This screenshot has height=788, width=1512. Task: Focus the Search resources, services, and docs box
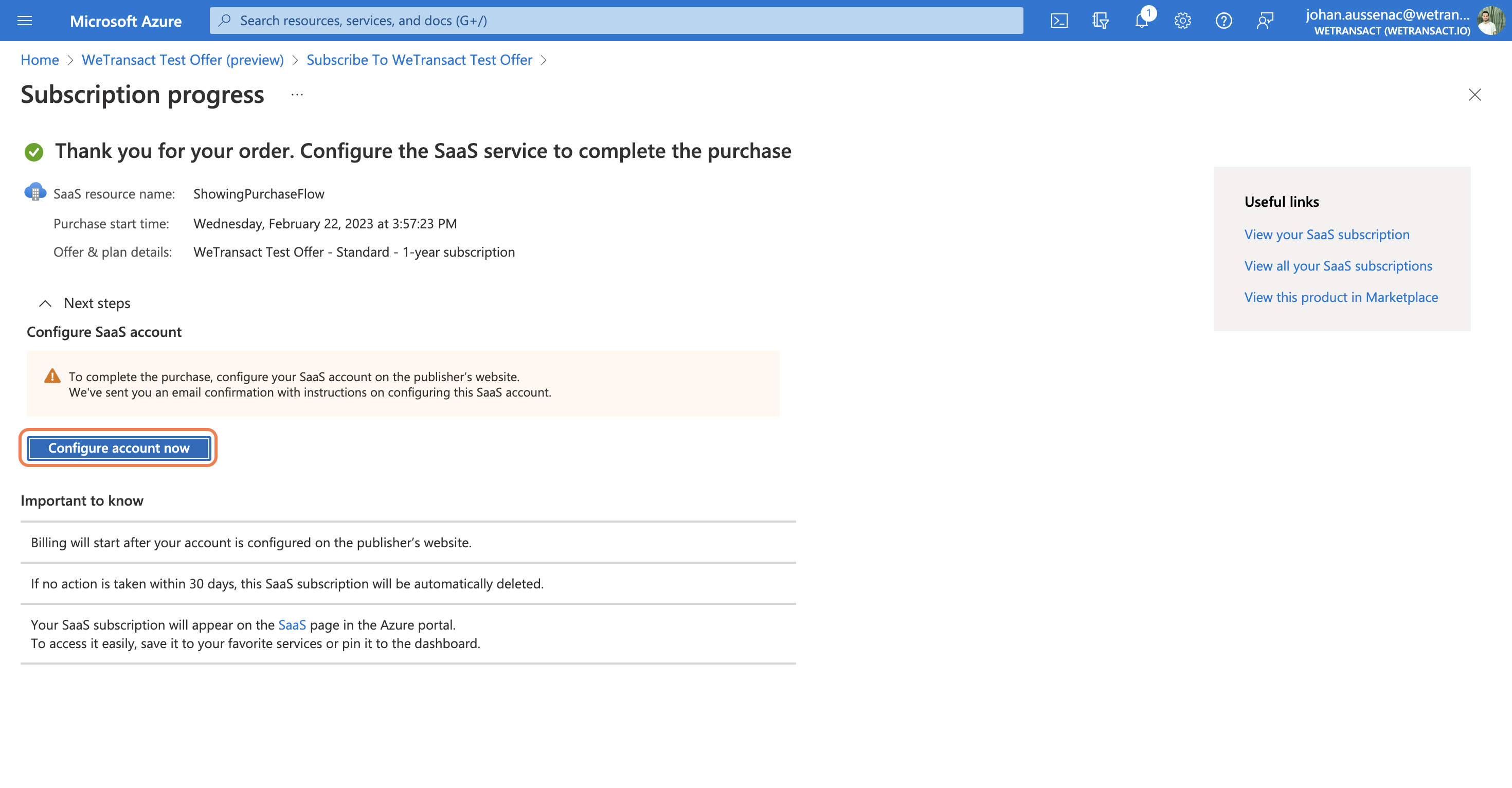(x=616, y=21)
